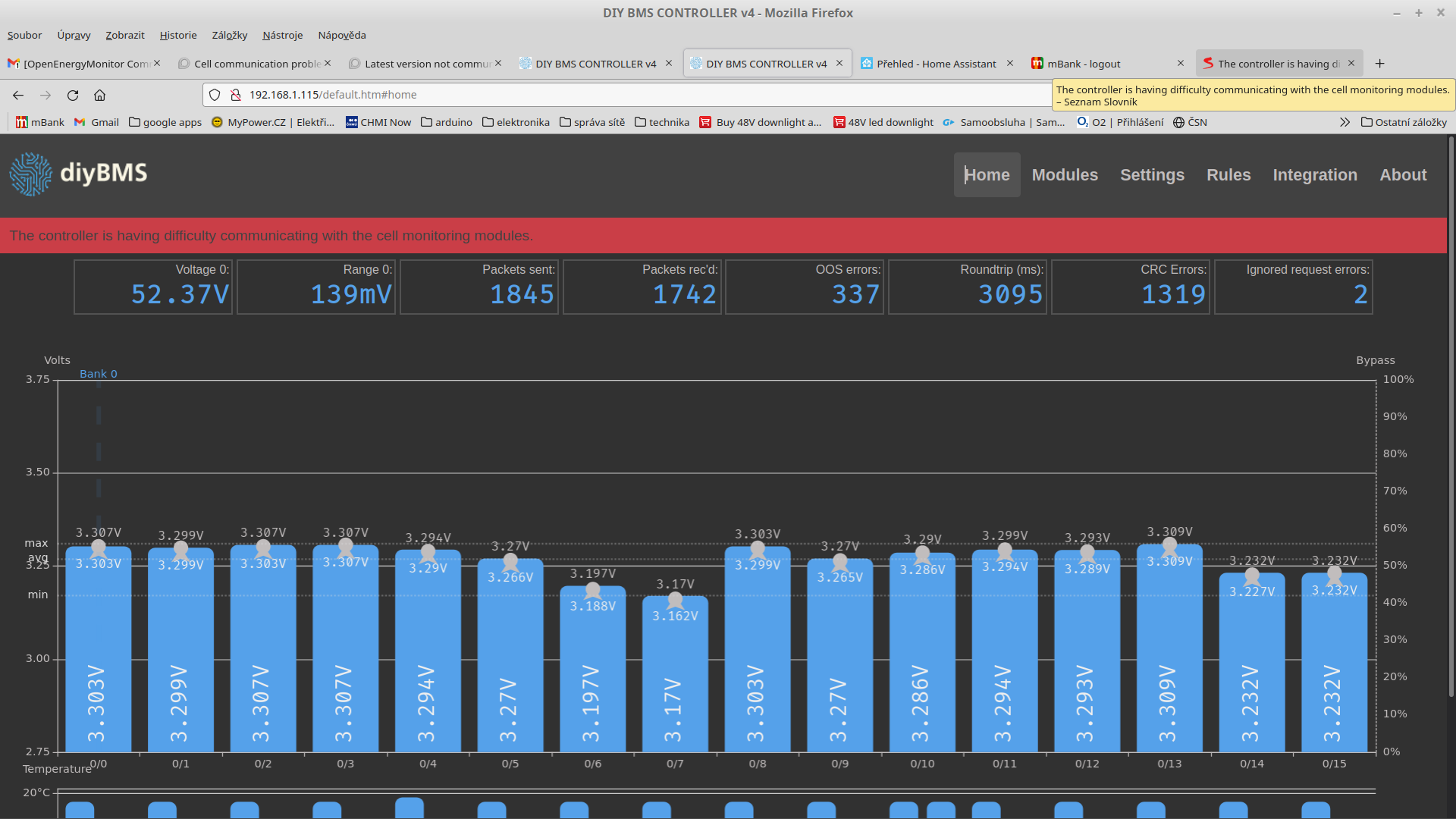Open the Zobrazit menu
1456x819 pixels.
point(124,35)
